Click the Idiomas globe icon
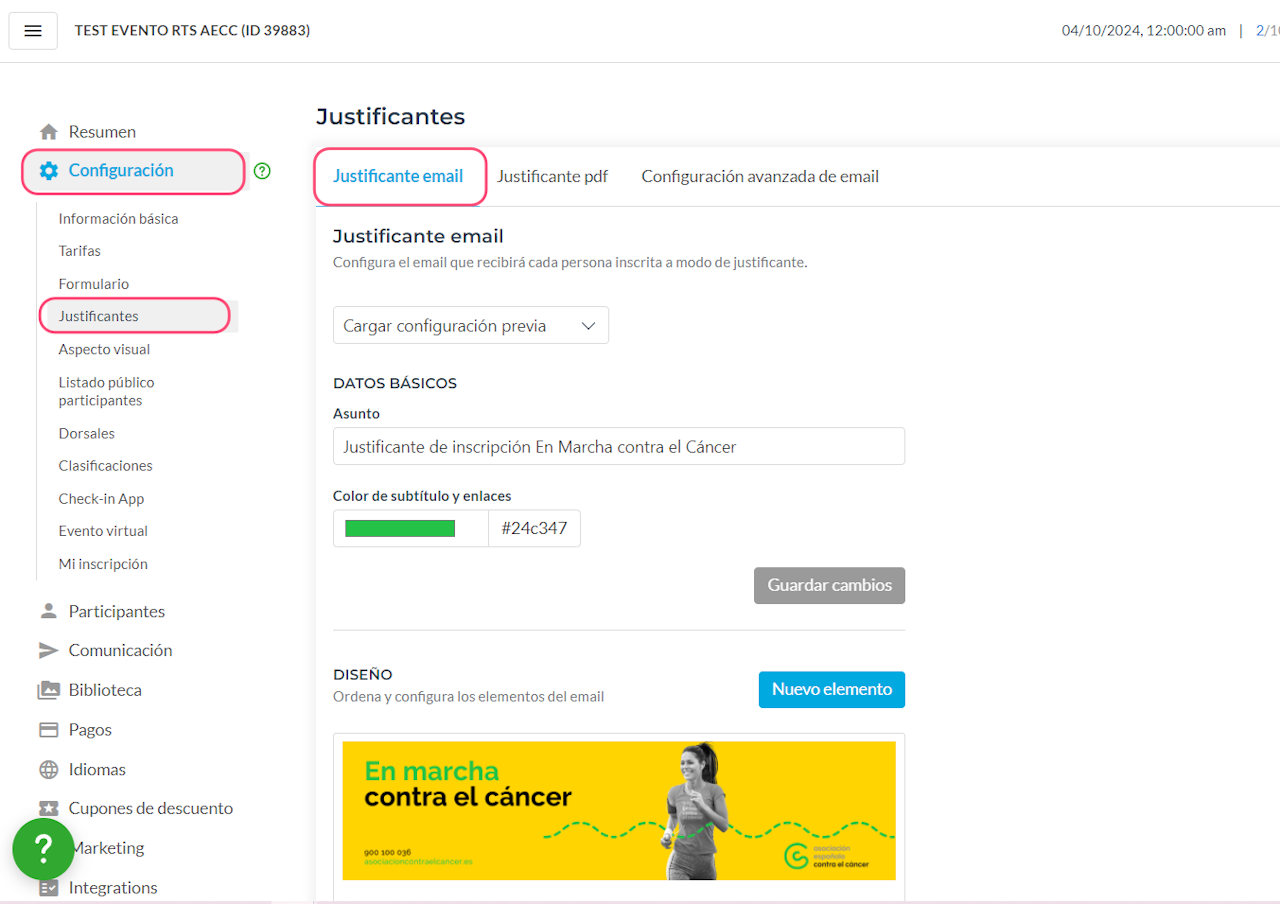This screenshot has height=904, width=1280. [x=48, y=770]
